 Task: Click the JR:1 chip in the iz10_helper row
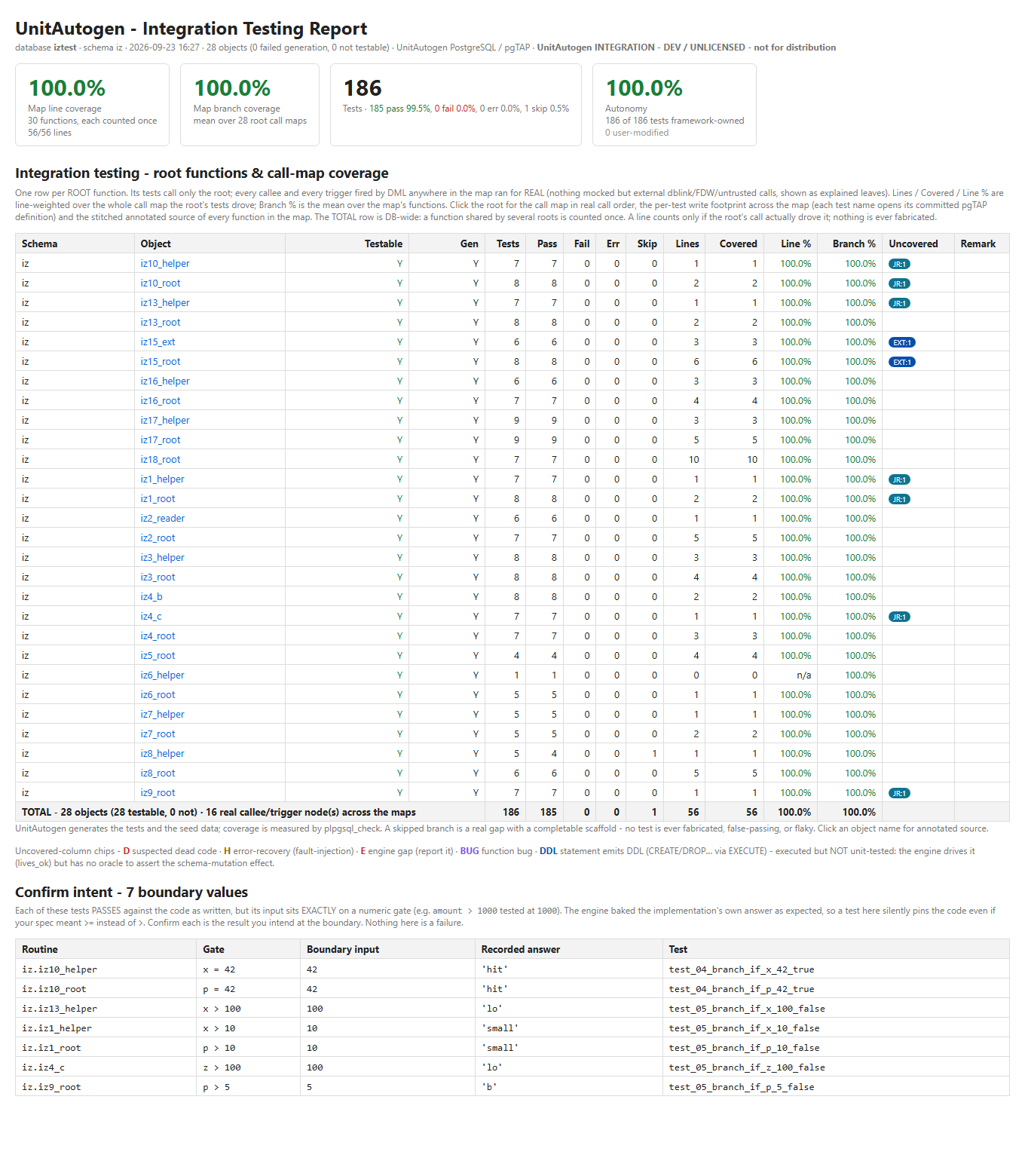(x=899, y=264)
